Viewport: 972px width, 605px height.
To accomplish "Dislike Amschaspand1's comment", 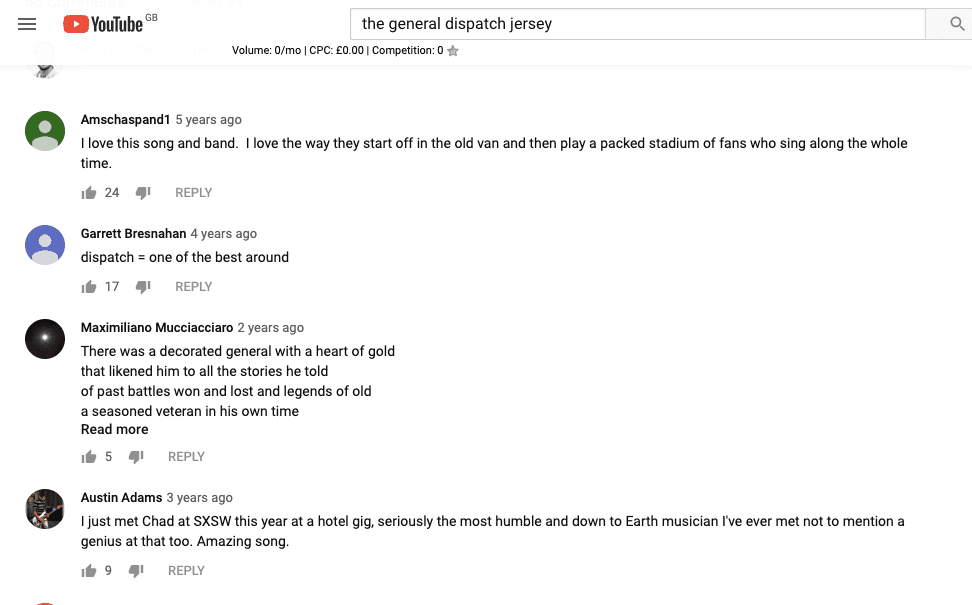I will [x=143, y=193].
